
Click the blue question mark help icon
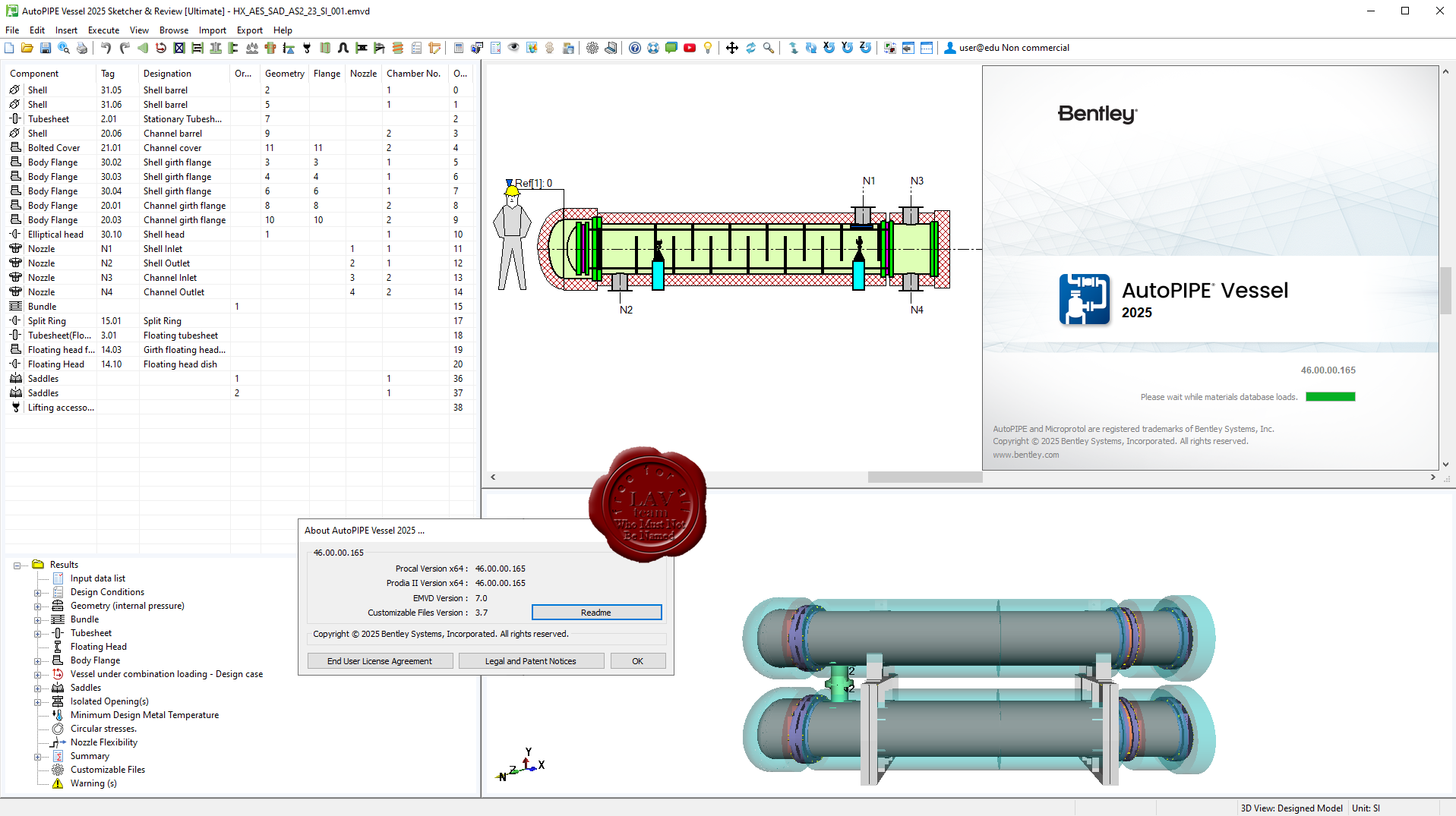[635, 48]
